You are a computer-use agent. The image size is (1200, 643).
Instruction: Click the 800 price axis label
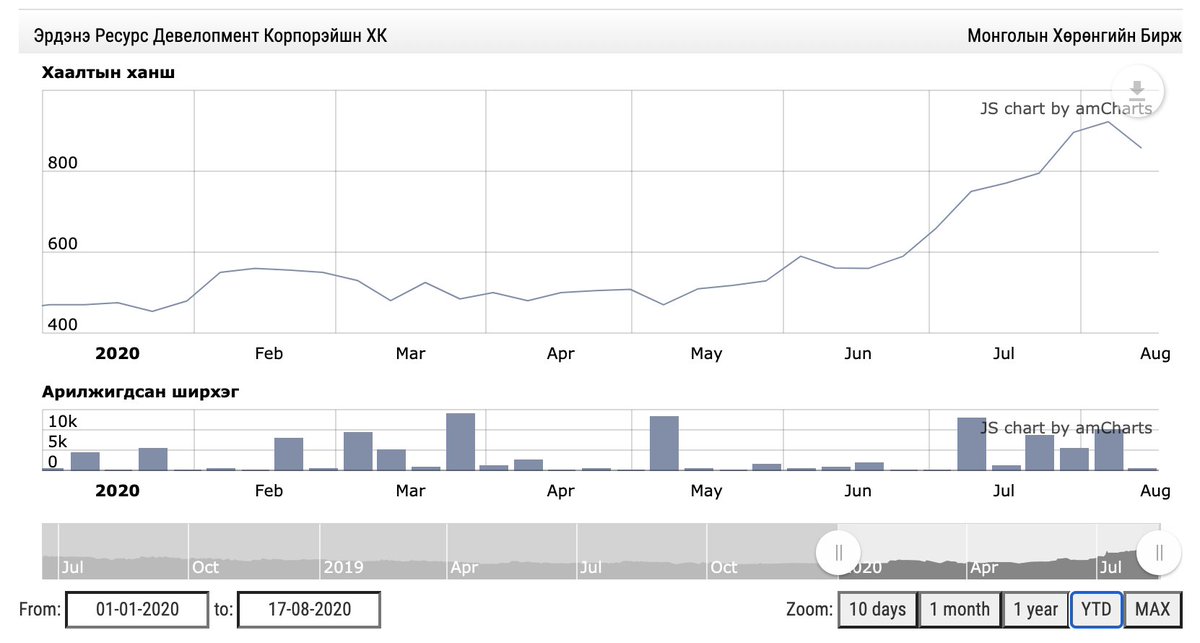click(61, 164)
